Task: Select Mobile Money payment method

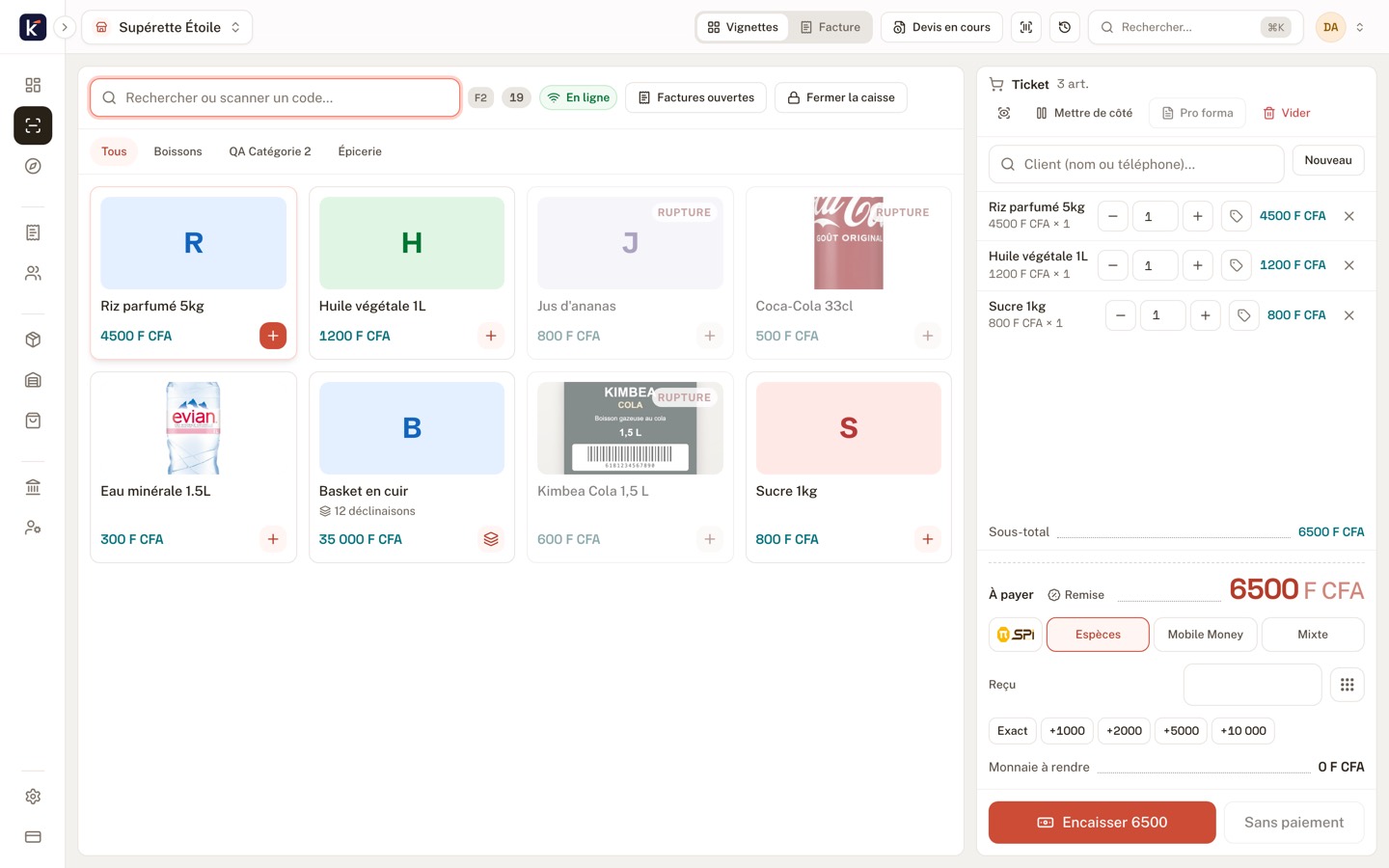Action: click(1205, 635)
